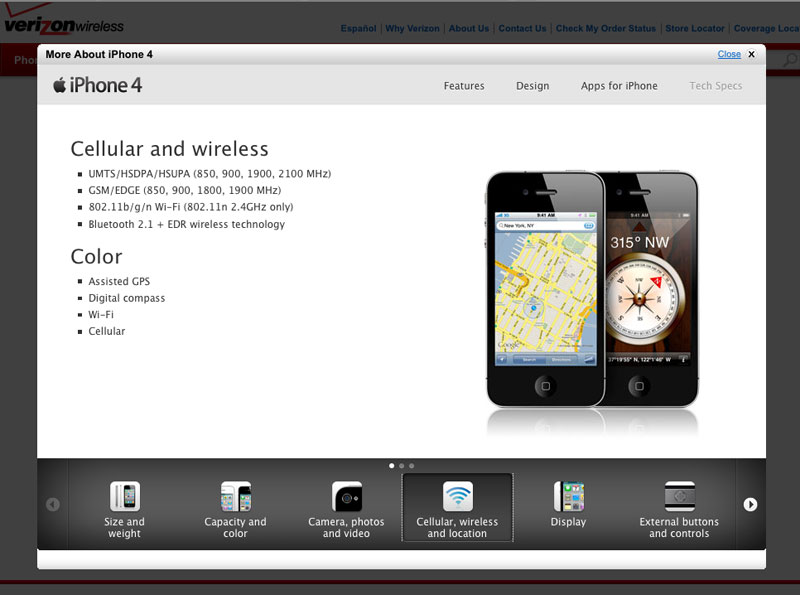Click the Capacity and color label

235,528
